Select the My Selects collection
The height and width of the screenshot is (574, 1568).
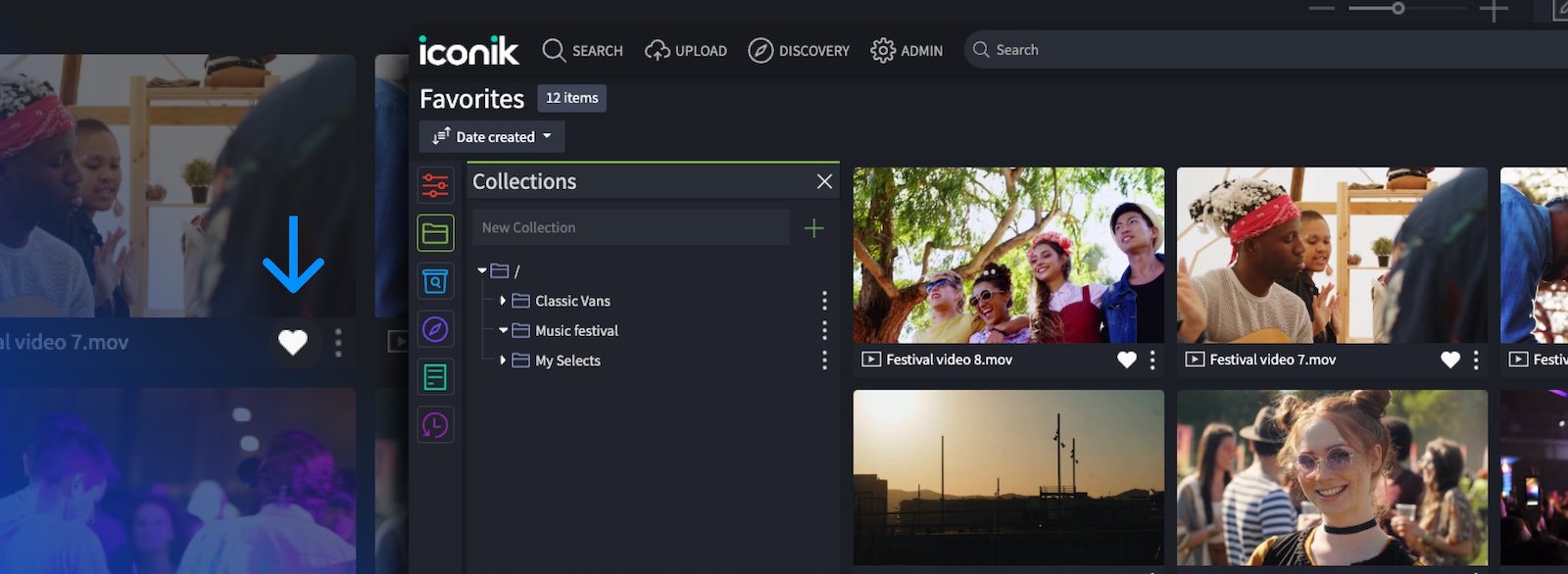point(567,360)
